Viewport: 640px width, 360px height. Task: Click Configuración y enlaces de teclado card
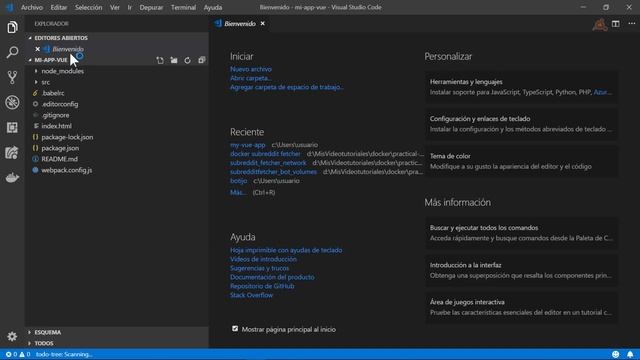coord(521,124)
